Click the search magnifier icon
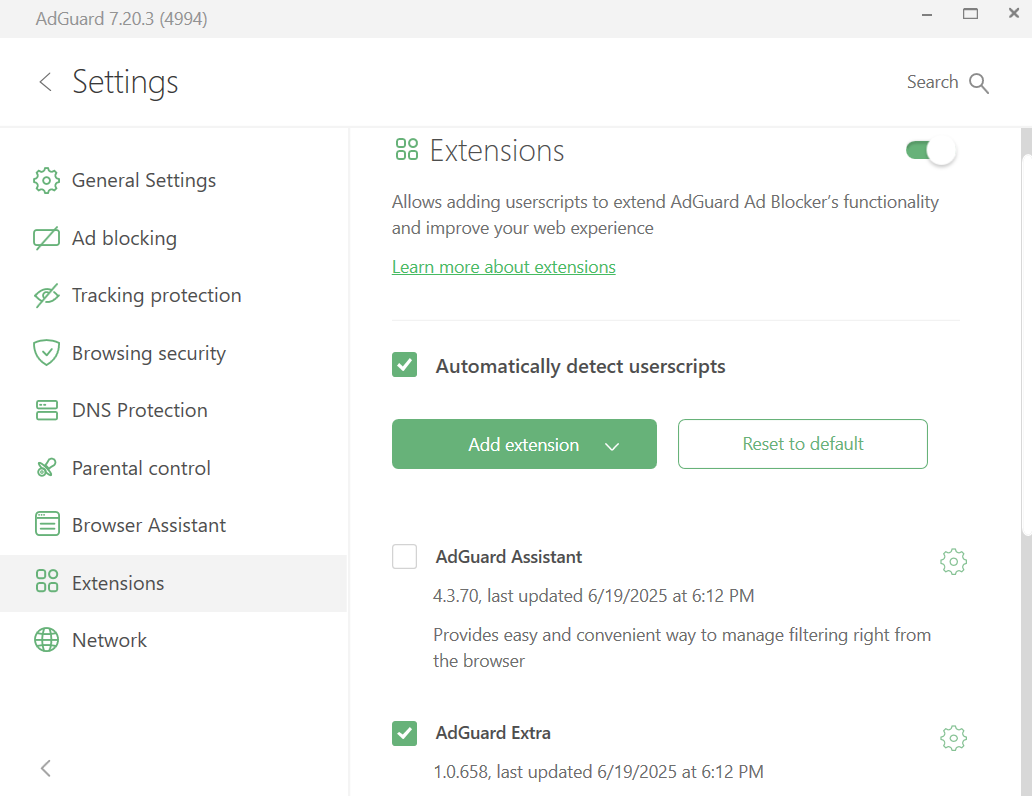 coord(979,83)
